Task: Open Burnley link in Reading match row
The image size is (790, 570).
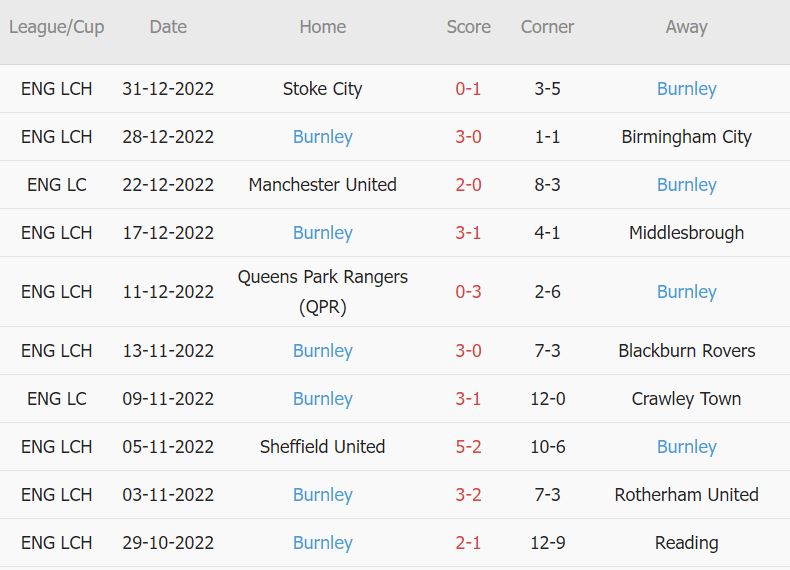Action: tap(322, 543)
